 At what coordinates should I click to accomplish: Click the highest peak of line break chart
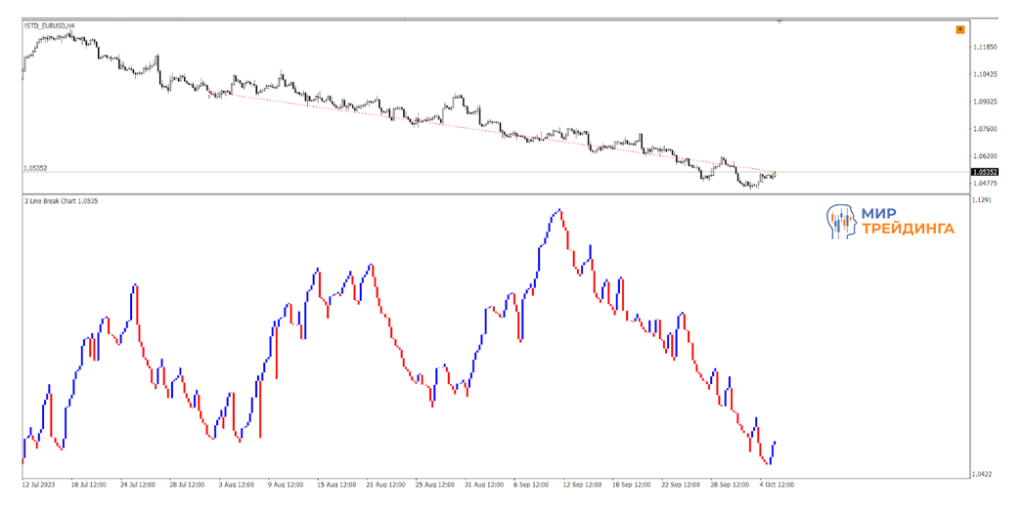[x=559, y=211]
